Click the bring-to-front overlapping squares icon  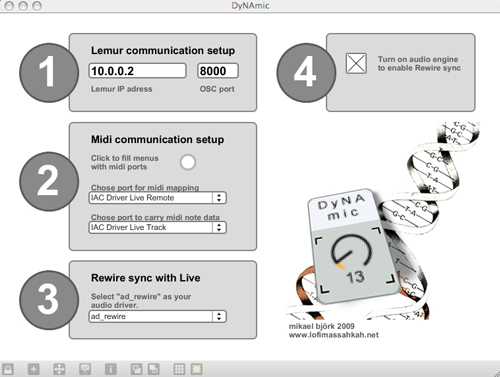[x=136, y=369]
